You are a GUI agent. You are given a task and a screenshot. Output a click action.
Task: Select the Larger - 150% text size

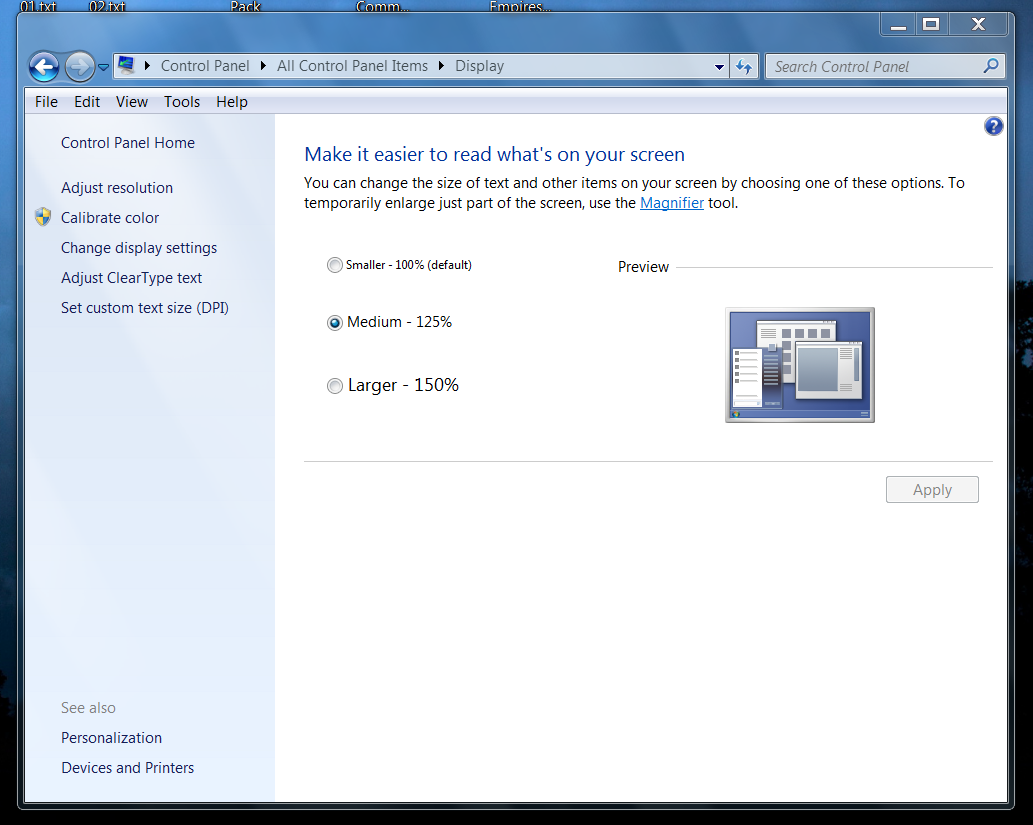[x=335, y=386]
